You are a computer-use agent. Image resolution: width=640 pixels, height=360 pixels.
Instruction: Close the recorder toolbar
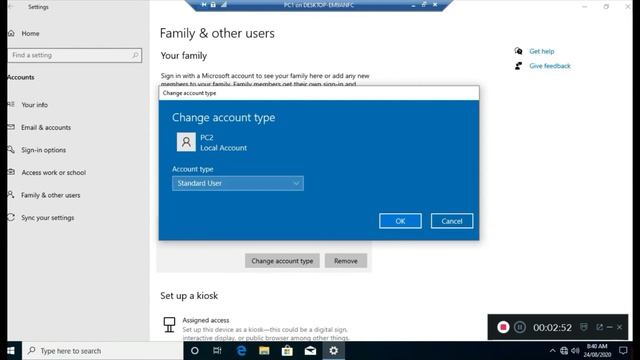click(620, 327)
